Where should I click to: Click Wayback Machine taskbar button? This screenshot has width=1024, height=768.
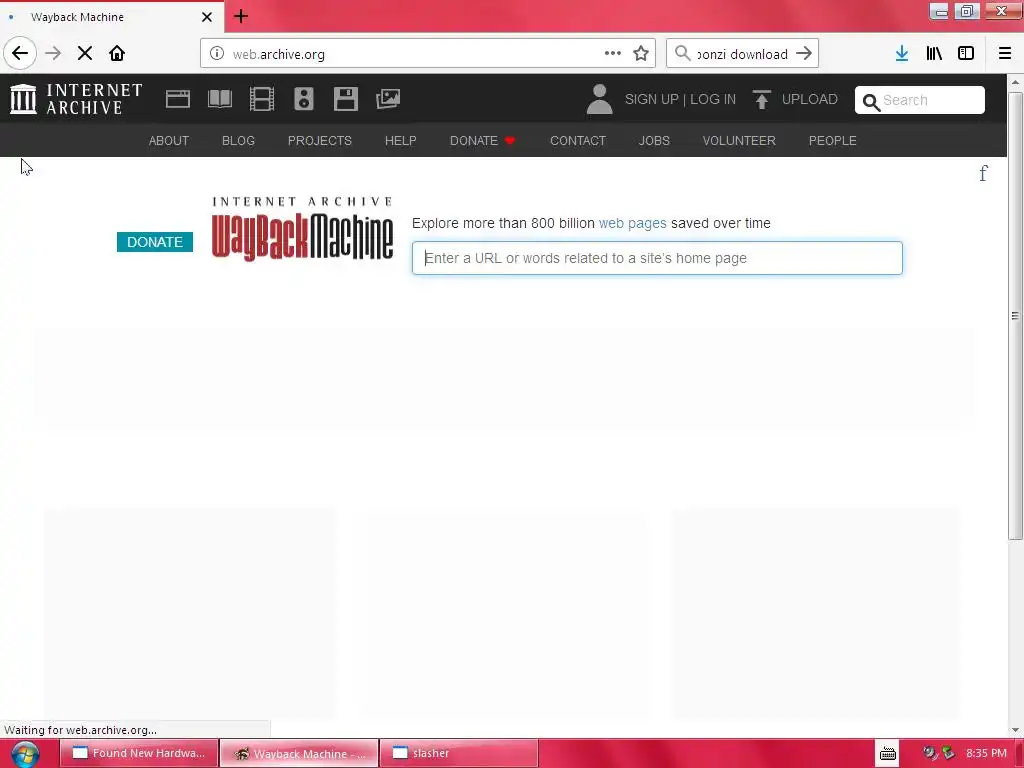click(x=299, y=753)
